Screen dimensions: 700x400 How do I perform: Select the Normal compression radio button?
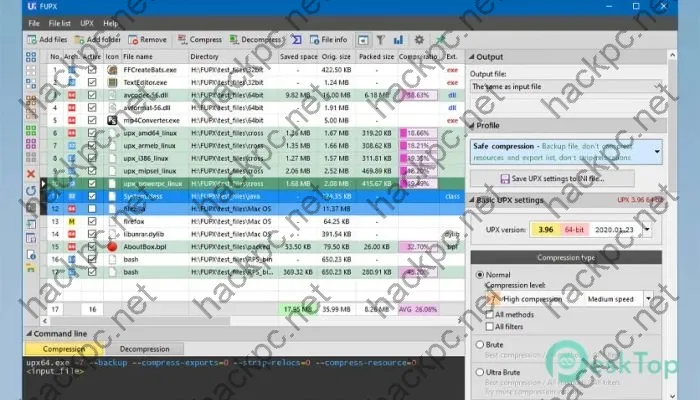pos(480,275)
